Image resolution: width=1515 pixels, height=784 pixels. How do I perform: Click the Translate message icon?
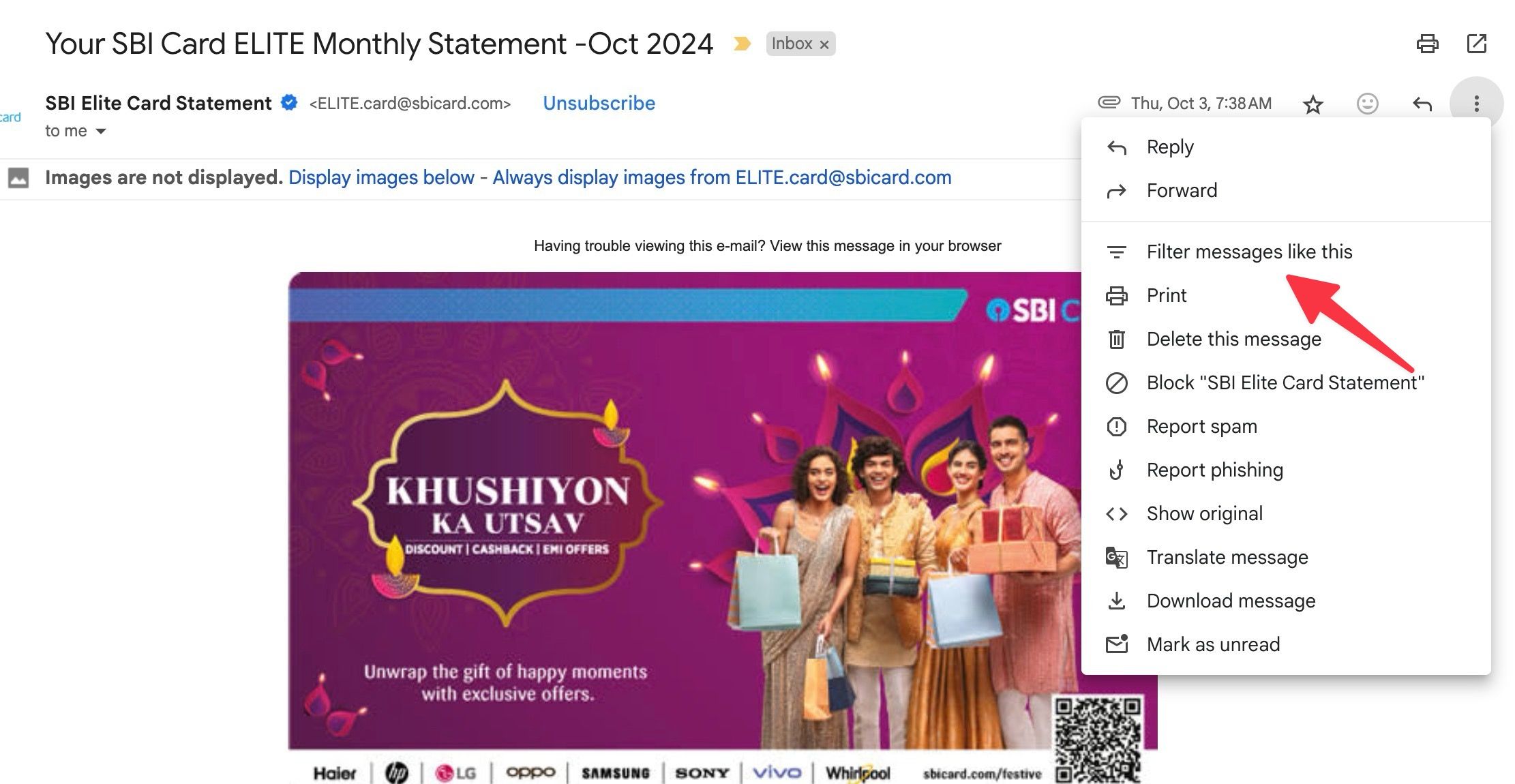pyautogui.click(x=1117, y=557)
